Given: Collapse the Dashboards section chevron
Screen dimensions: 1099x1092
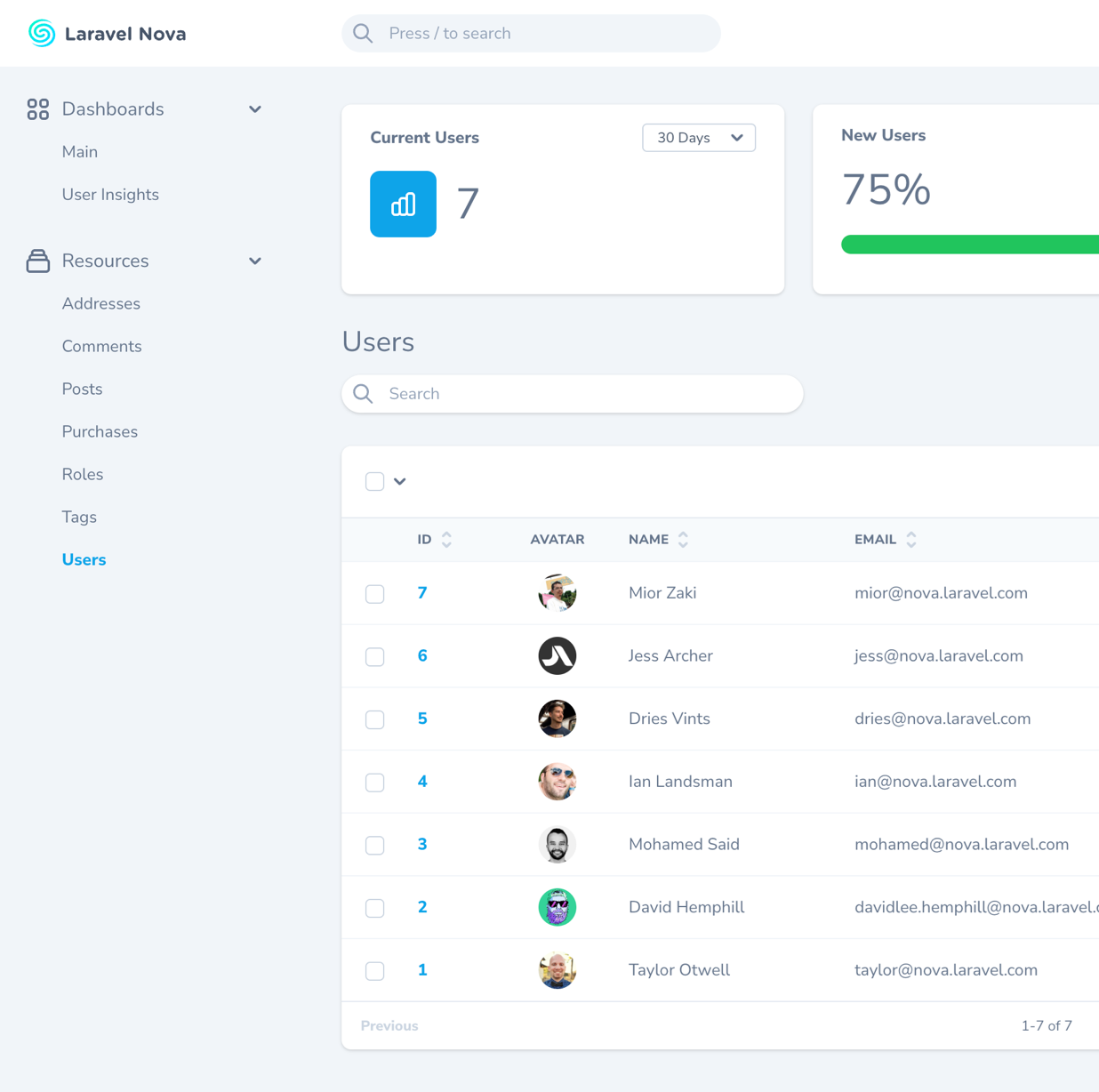Looking at the screenshot, I should (x=255, y=109).
